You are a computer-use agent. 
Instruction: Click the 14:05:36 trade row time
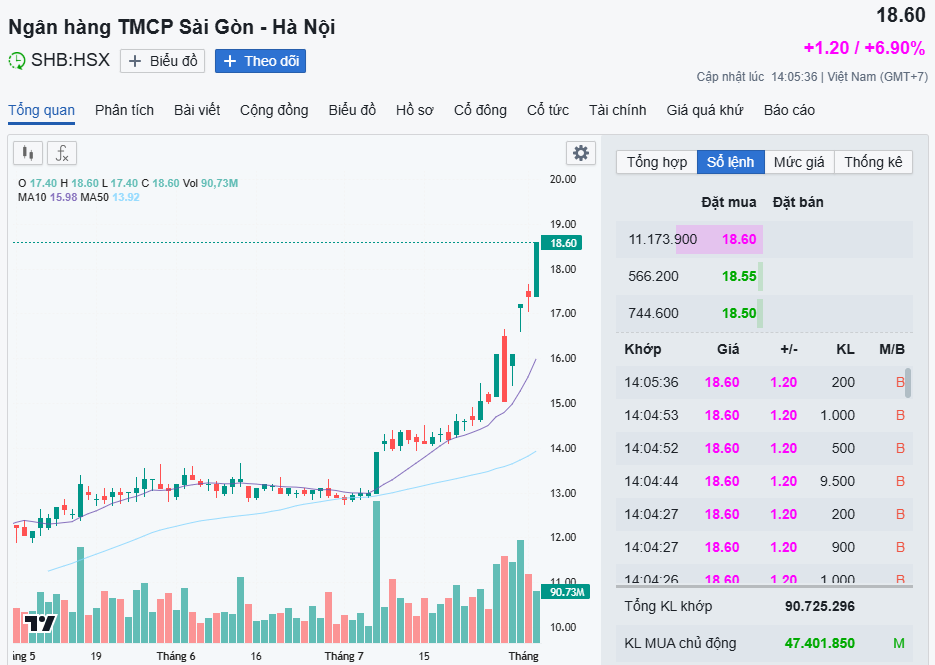point(651,382)
